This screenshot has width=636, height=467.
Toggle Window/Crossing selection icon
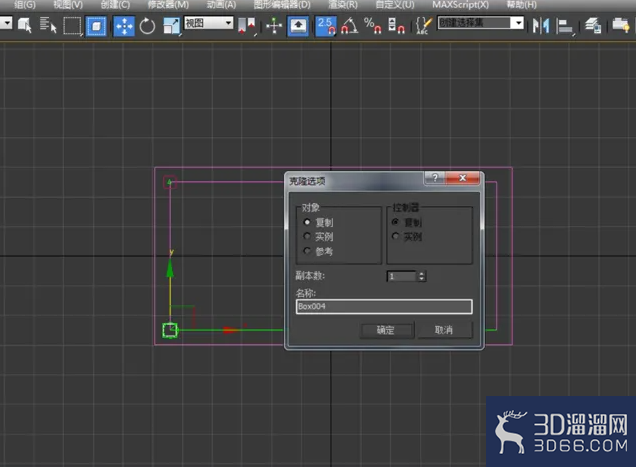click(x=96, y=26)
